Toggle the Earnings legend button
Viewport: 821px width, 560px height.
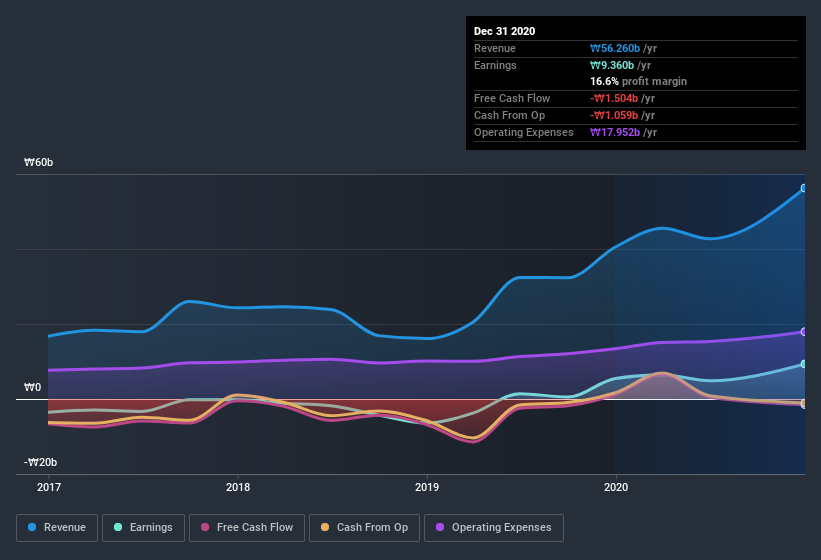[x=143, y=528]
